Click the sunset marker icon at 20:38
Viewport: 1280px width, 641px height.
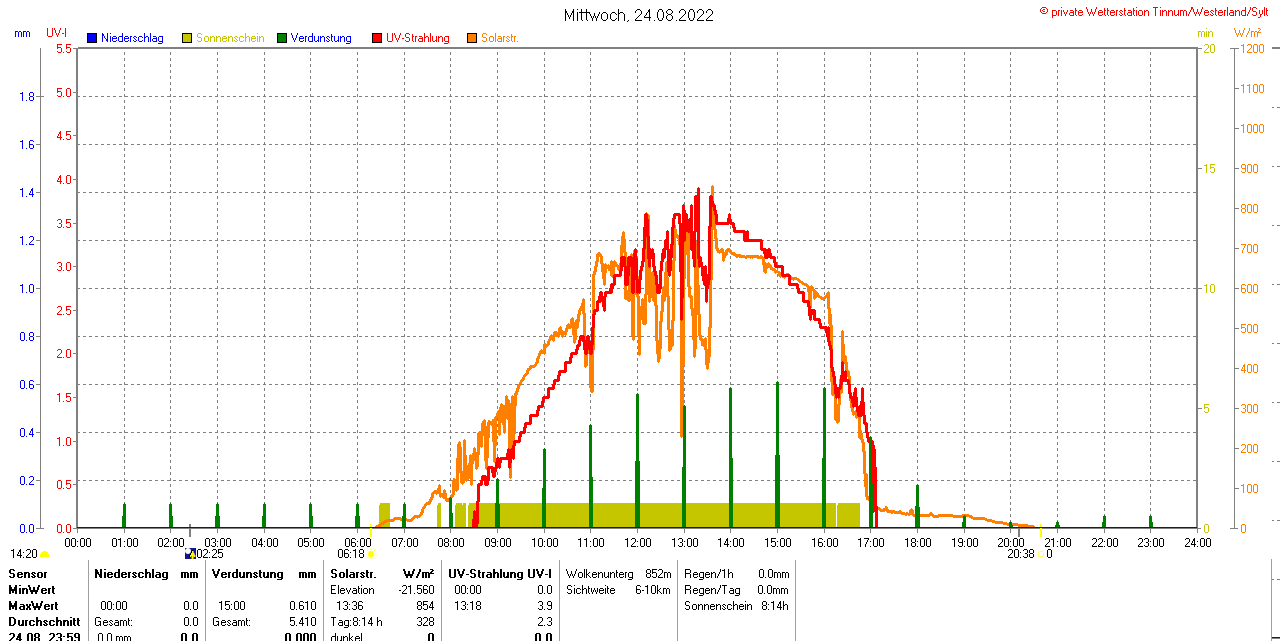click(1039, 553)
